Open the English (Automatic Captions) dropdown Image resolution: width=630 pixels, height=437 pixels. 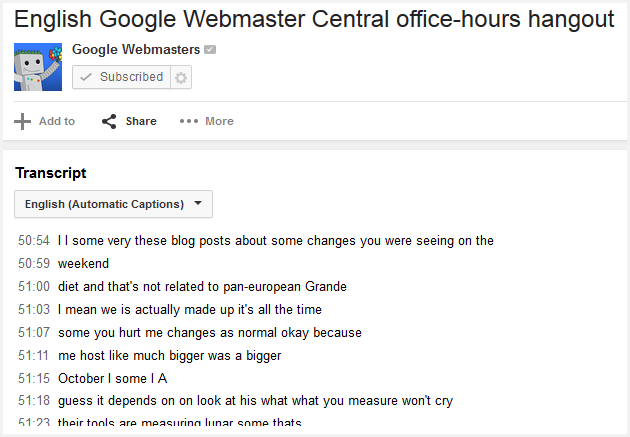pos(104,204)
